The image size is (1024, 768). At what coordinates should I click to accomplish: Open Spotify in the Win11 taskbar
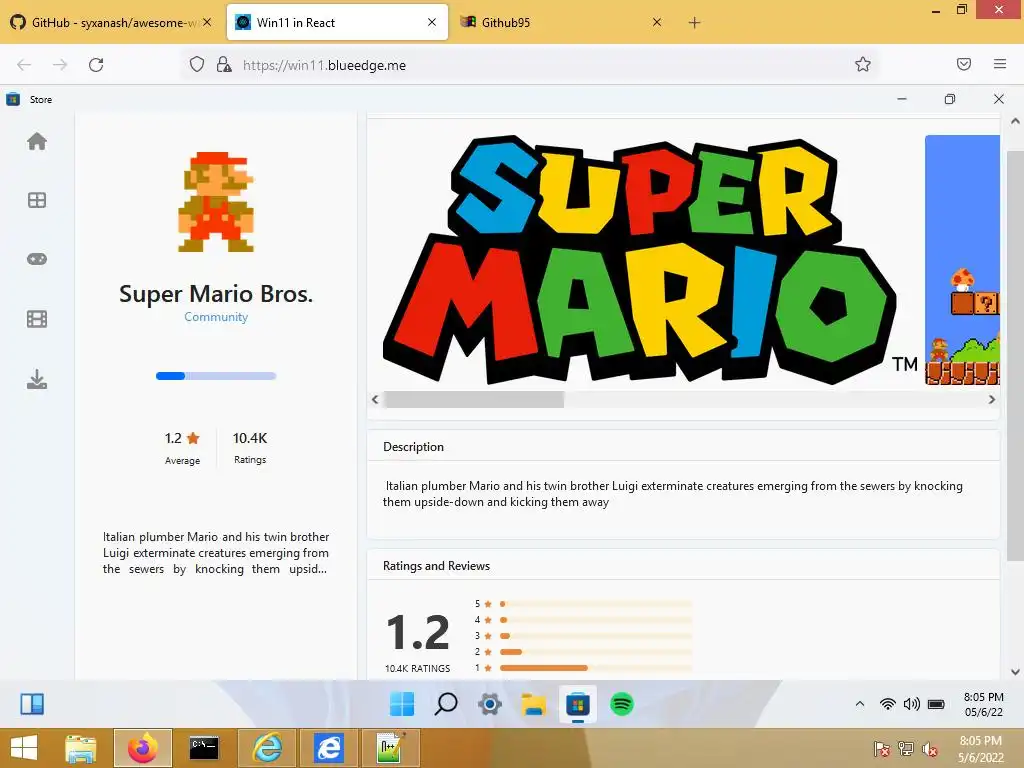pyautogui.click(x=622, y=704)
